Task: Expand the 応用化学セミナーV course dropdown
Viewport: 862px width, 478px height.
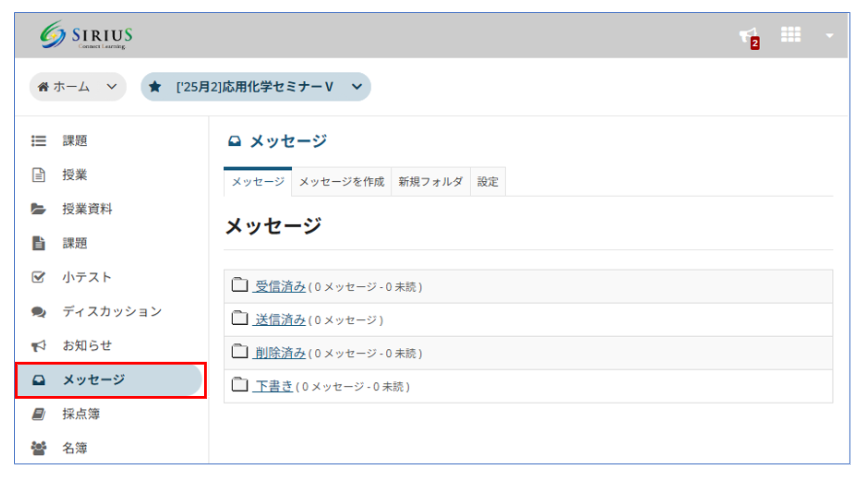Action: (x=256, y=87)
